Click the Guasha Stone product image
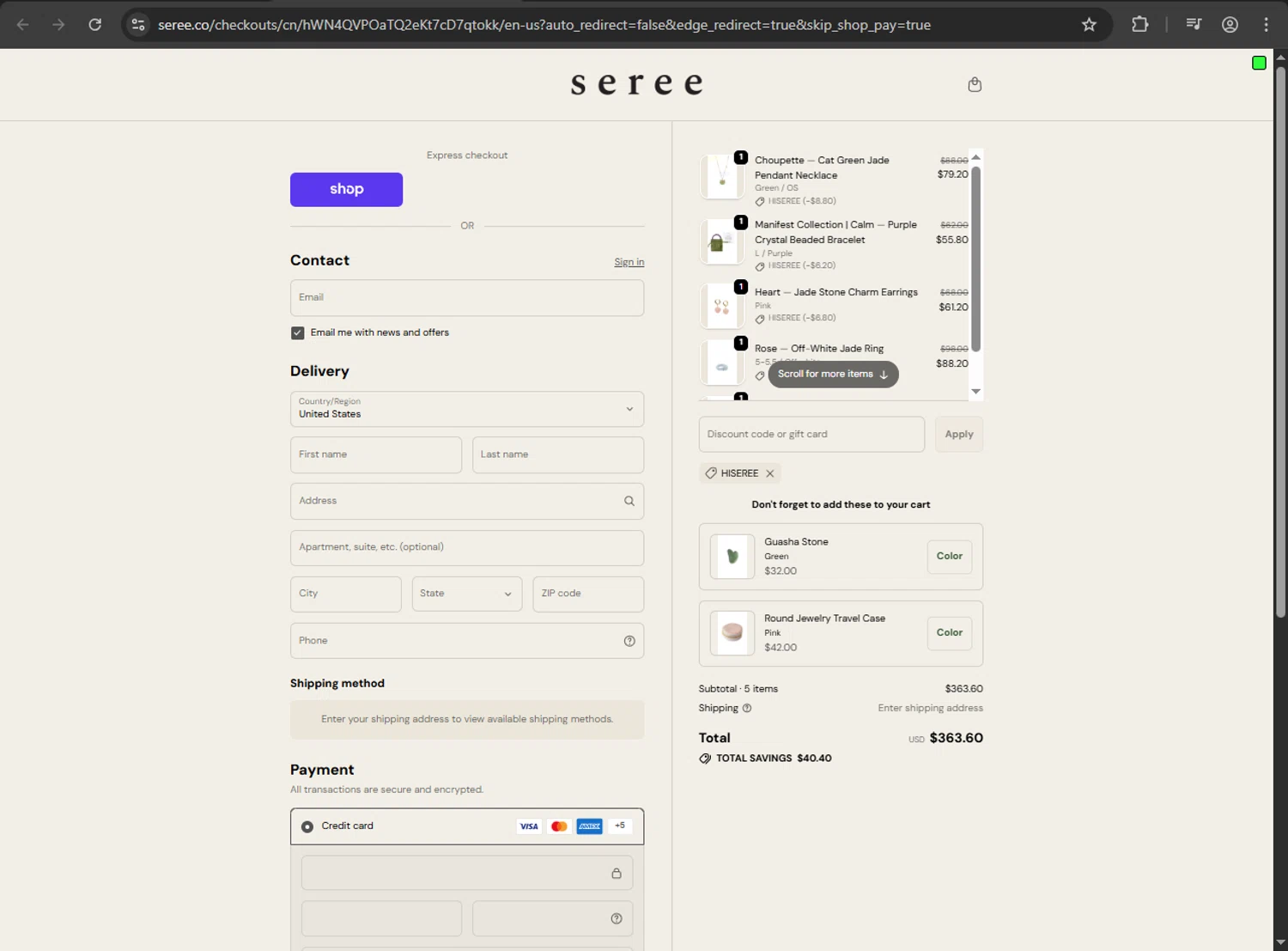Viewport: 1288px width, 951px height. (732, 557)
